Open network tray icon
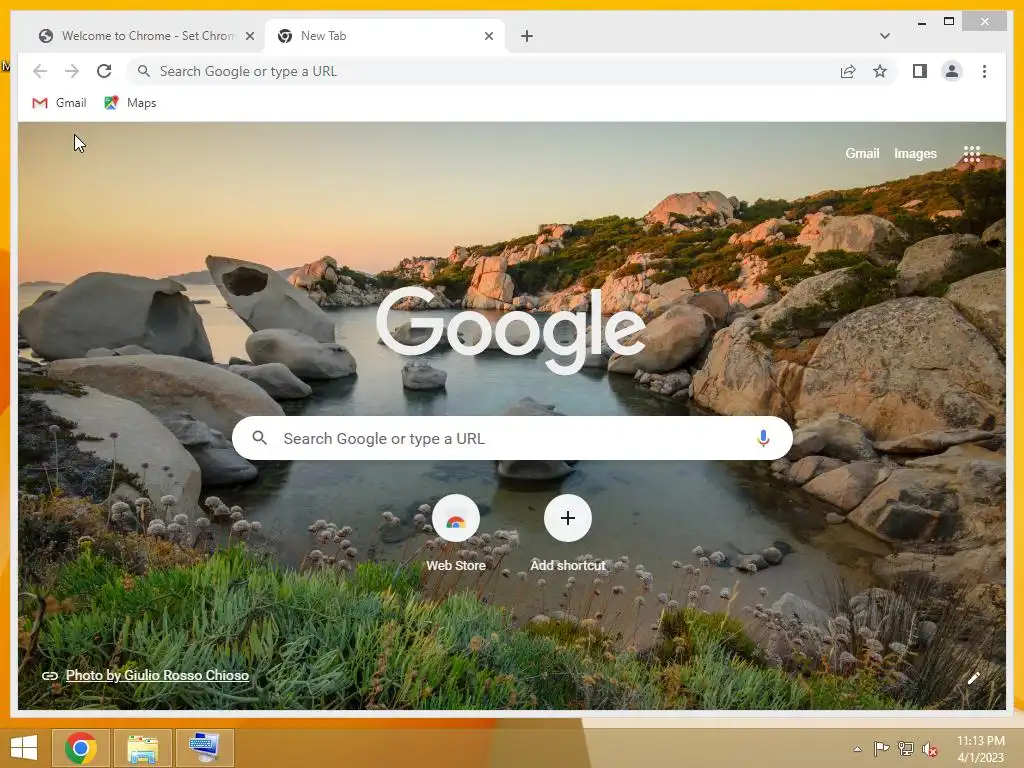The image size is (1024, 768). click(905, 749)
